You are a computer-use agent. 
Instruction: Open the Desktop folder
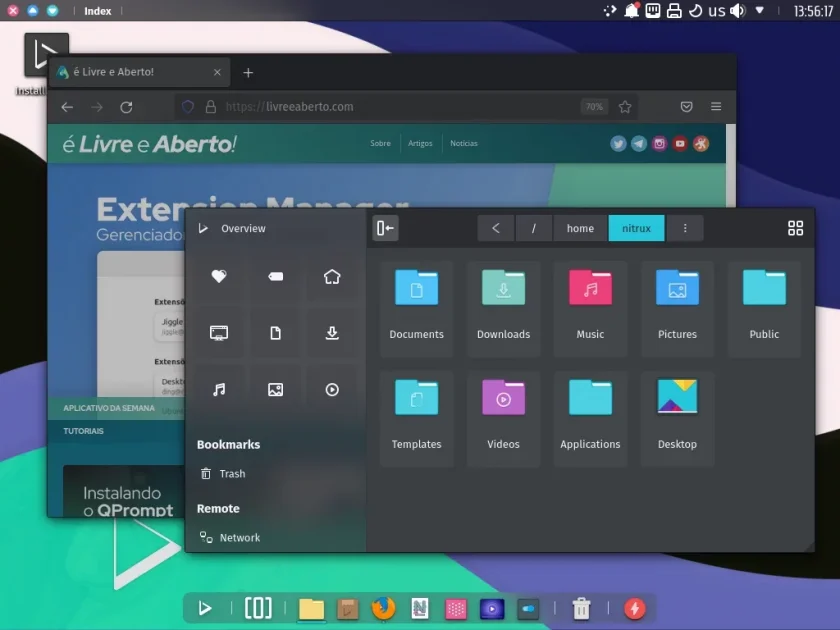pyautogui.click(x=677, y=418)
